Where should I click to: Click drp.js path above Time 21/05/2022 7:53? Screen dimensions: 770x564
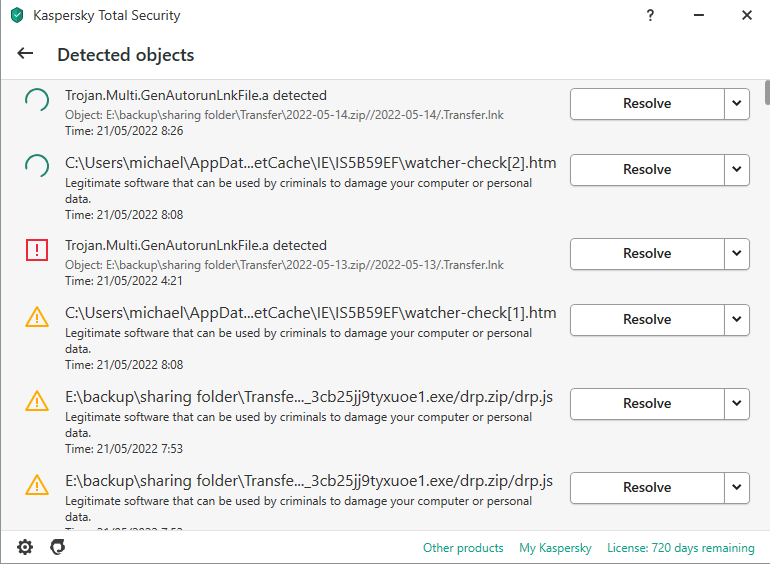309,397
